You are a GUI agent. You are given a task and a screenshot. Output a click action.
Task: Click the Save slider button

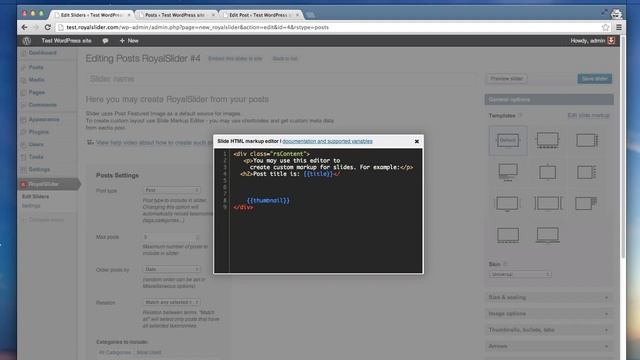click(594, 78)
